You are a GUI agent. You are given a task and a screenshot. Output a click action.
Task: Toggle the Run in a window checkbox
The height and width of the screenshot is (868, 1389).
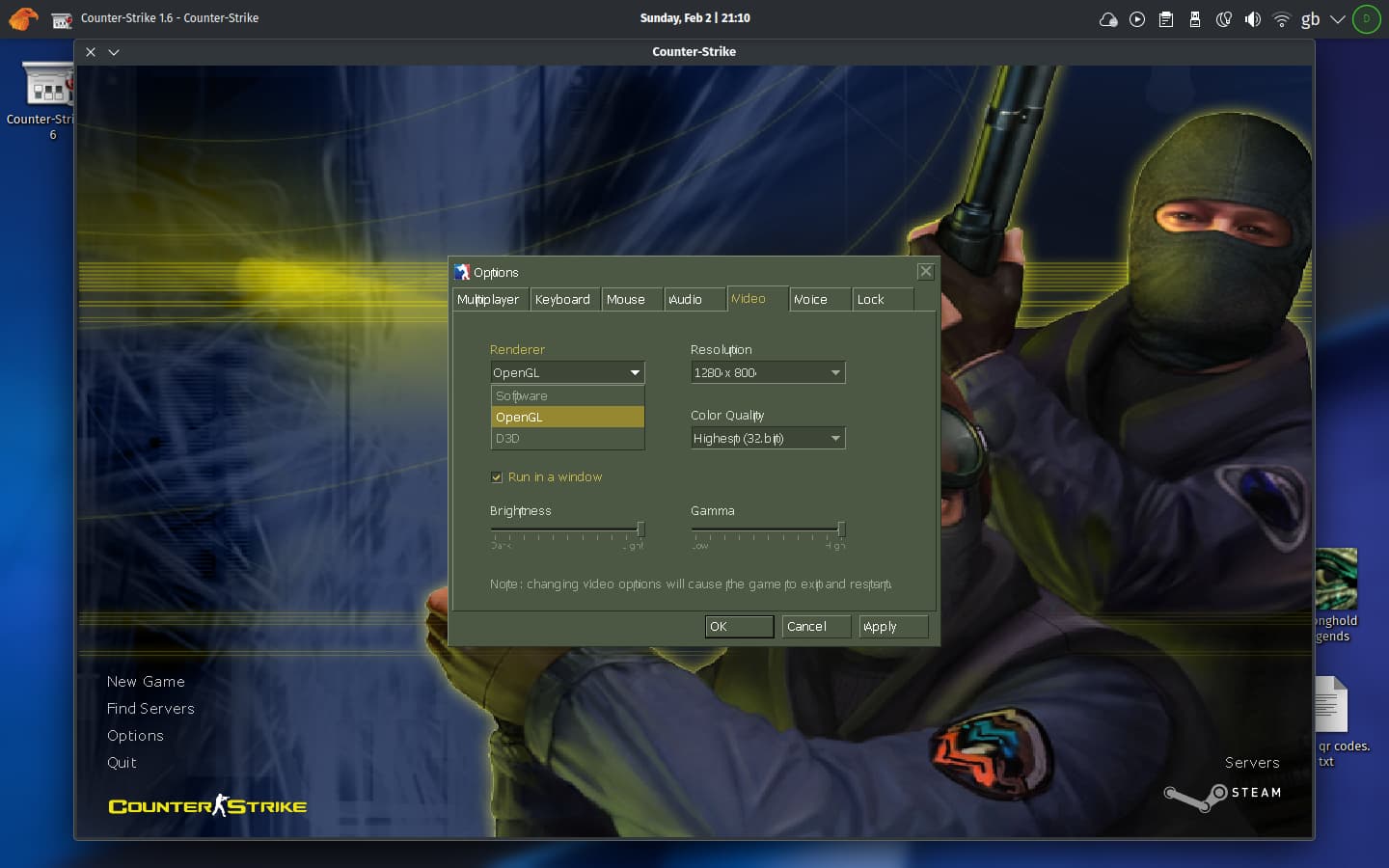(x=497, y=477)
